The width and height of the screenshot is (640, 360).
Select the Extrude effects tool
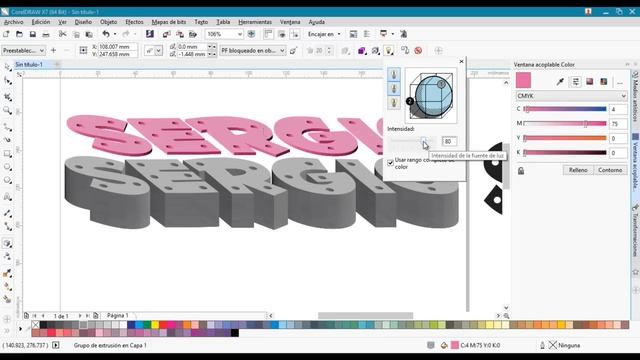(7, 243)
